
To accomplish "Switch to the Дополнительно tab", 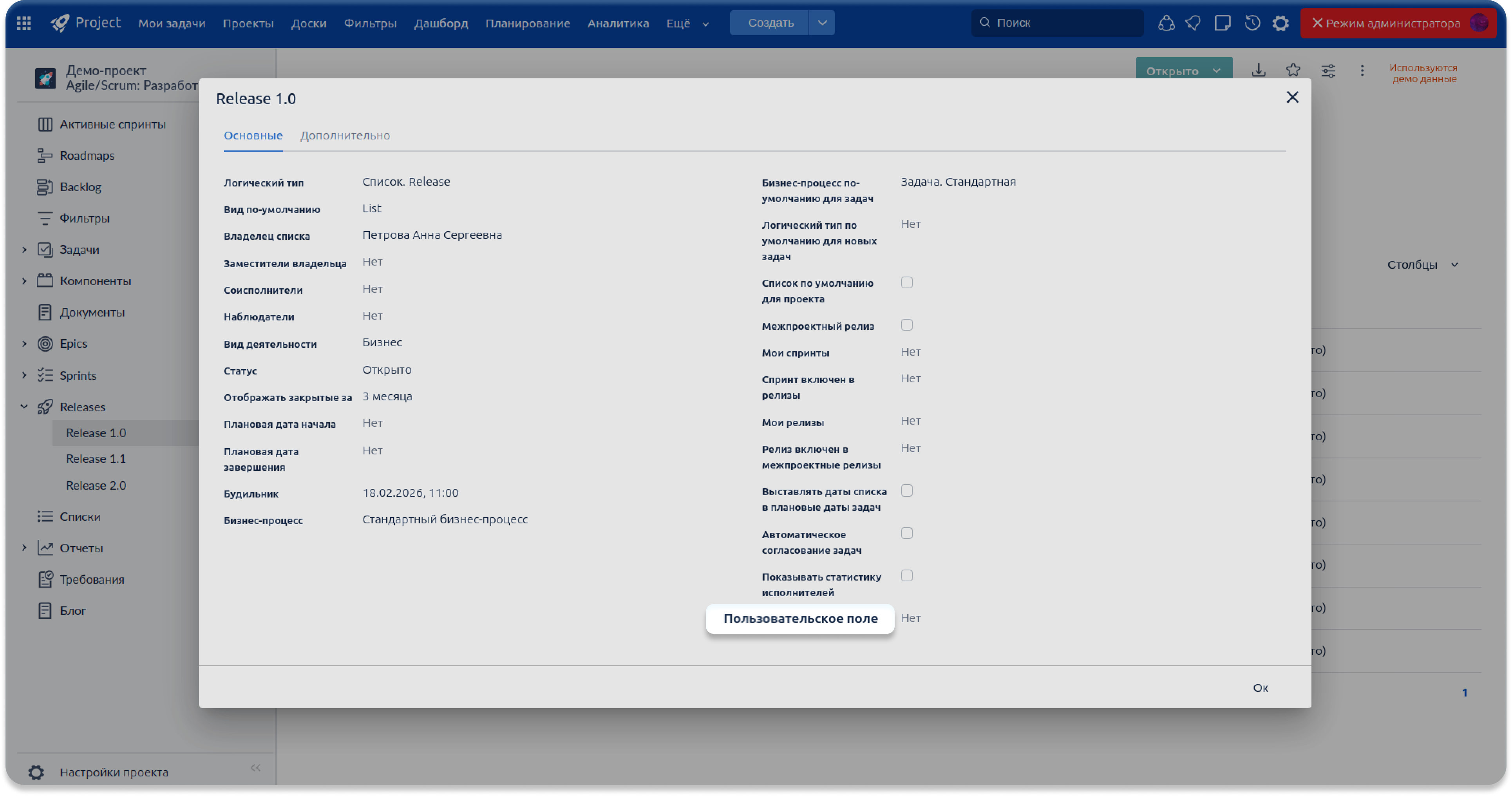I will coord(345,136).
